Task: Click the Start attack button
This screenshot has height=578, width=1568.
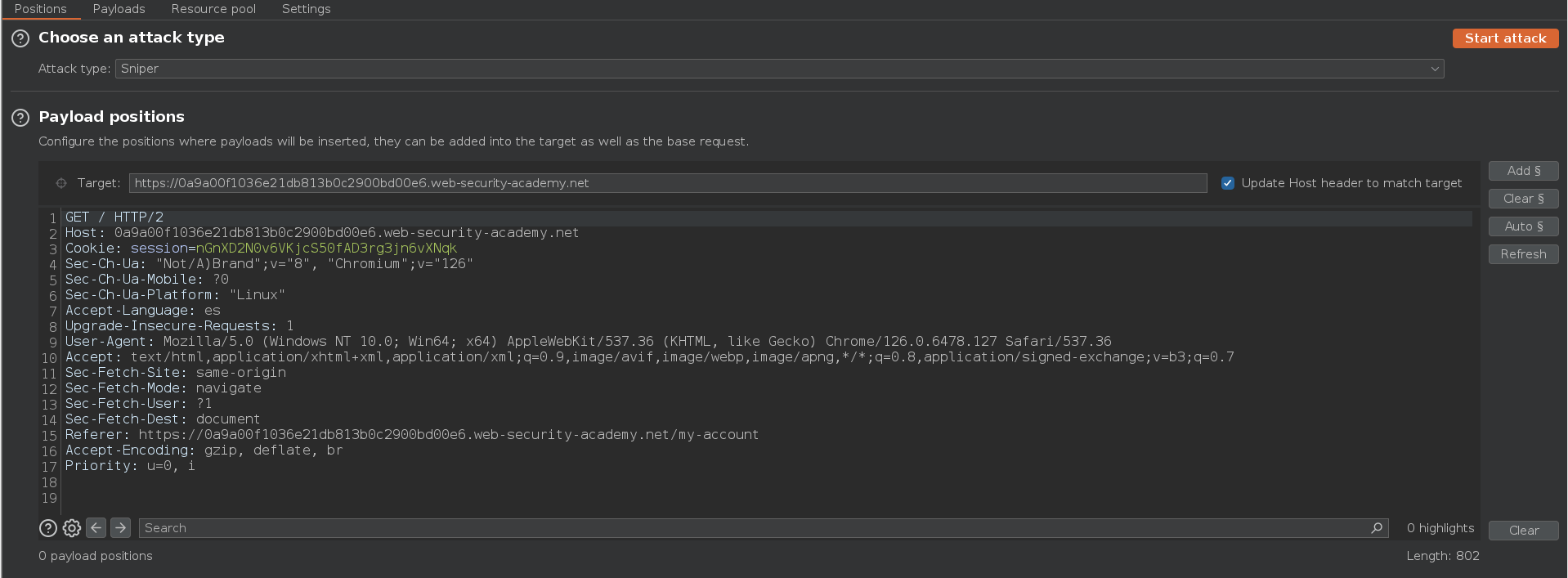Action: [1506, 38]
